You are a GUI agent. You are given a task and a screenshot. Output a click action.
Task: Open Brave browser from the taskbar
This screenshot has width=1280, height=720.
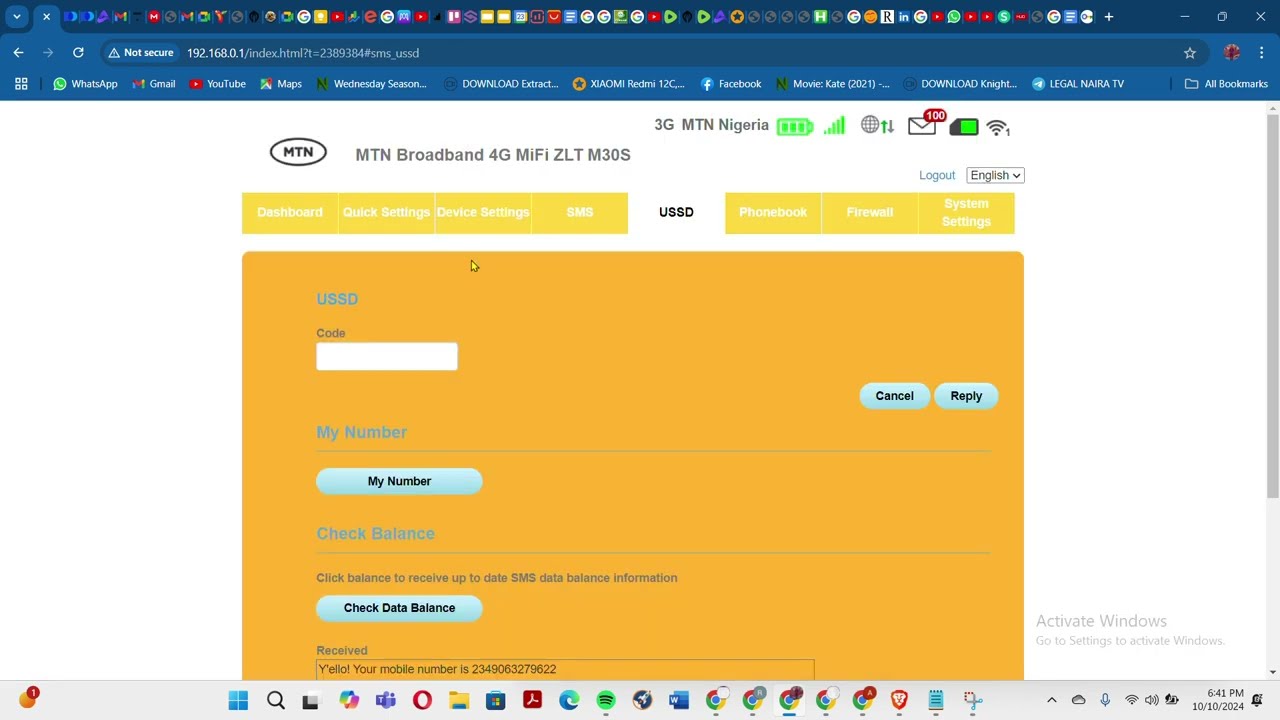click(899, 701)
